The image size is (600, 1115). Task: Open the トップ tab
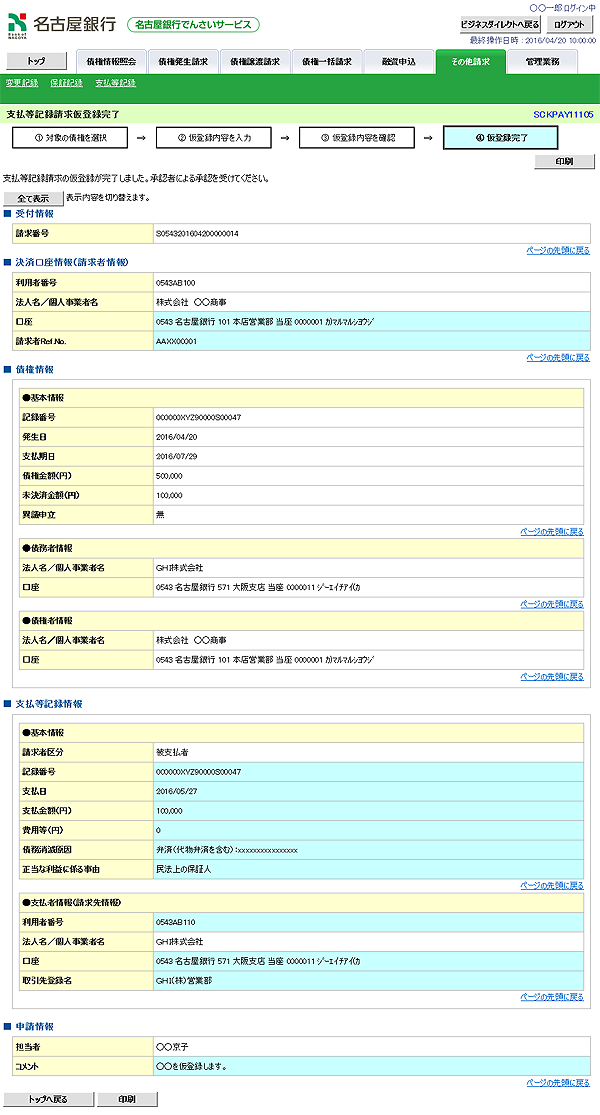pos(36,62)
